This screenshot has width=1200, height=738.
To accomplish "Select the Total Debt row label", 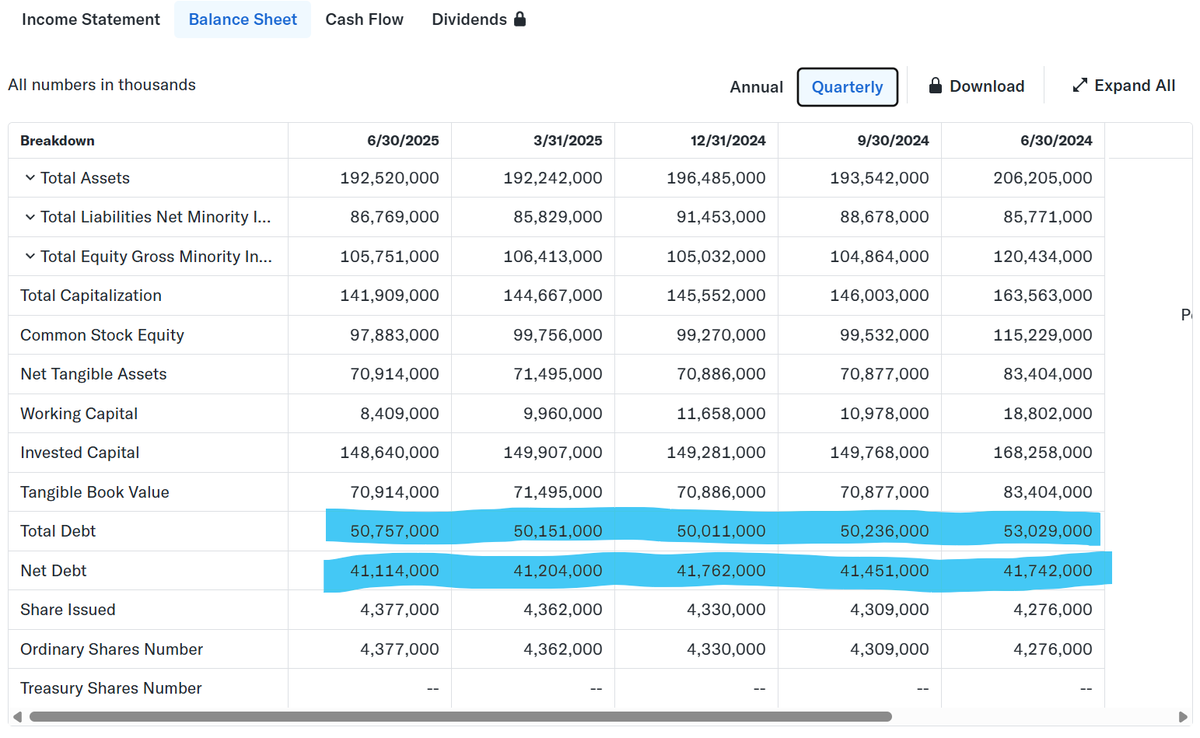I will pyautogui.click(x=58, y=531).
